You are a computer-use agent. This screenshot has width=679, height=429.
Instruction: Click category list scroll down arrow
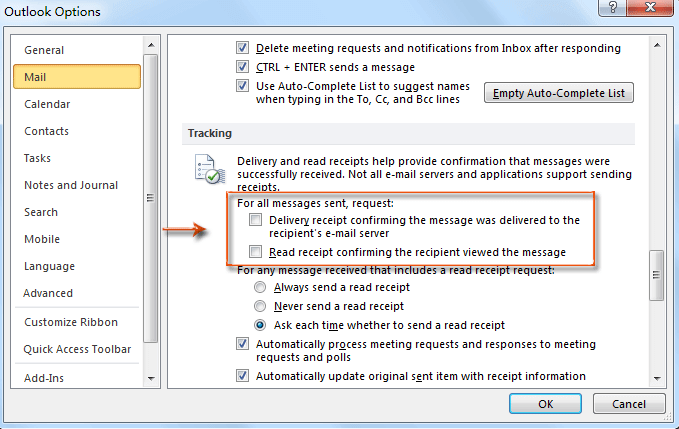pos(151,378)
